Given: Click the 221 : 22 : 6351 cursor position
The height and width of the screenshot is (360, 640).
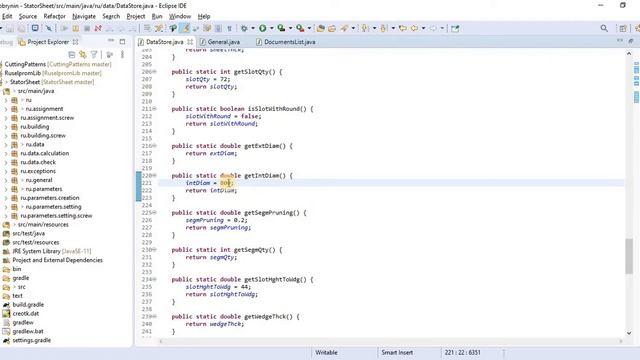Looking at the screenshot, I should point(462,352).
